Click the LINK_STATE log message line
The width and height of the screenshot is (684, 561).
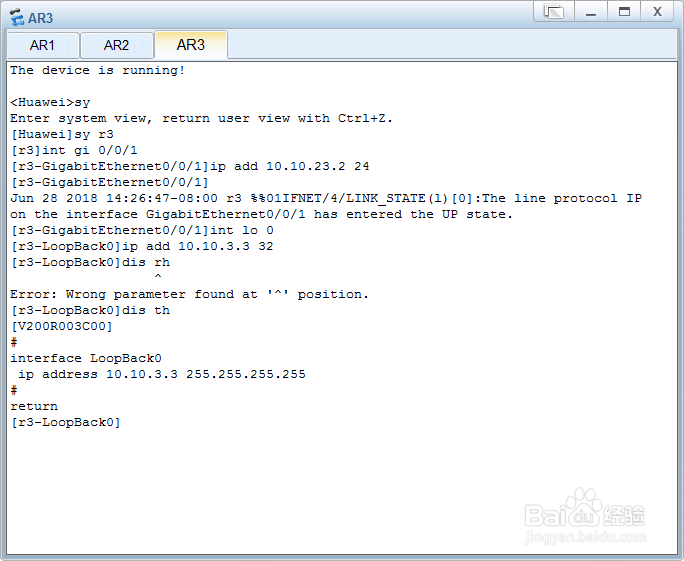[x=326, y=206]
